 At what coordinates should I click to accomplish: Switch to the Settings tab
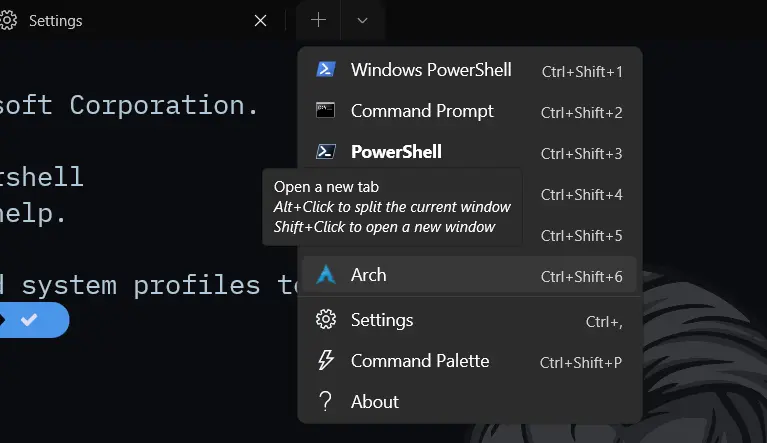(x=139, y=21)
